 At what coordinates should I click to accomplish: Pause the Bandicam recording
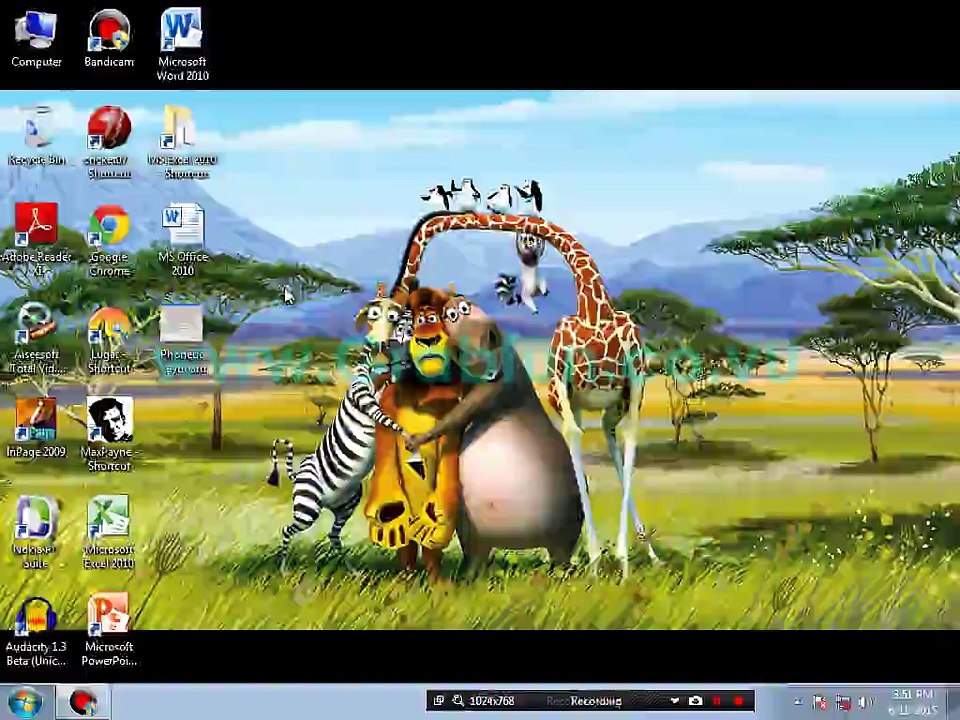point(716,700)
